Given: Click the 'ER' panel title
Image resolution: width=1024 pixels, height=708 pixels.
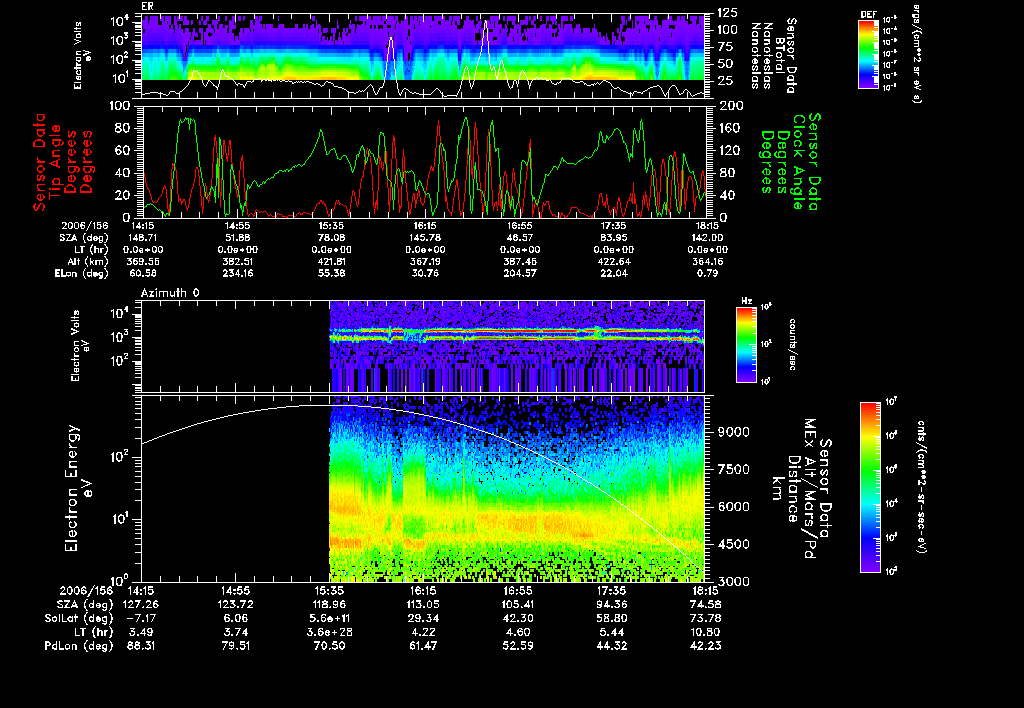Looking at the screenshot, I should point(147,7).
